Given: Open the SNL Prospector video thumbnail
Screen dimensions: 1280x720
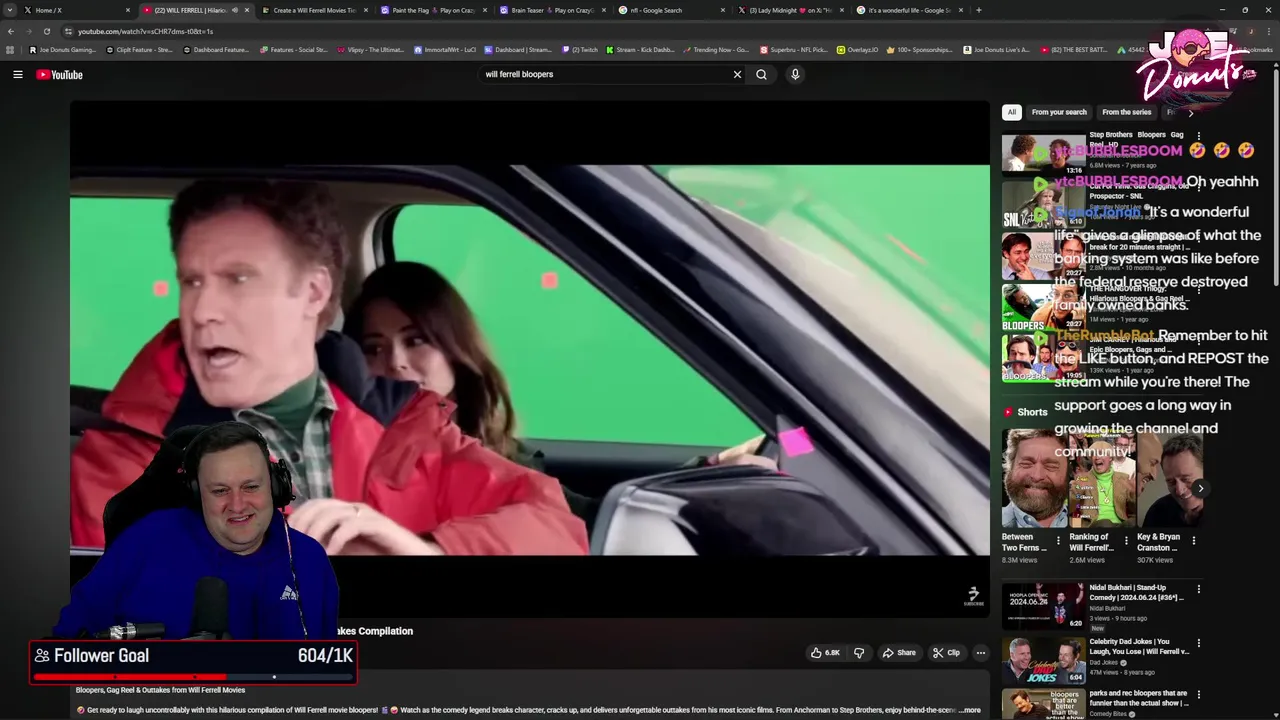Looking at the screenshot, I should coord(1043,204).
